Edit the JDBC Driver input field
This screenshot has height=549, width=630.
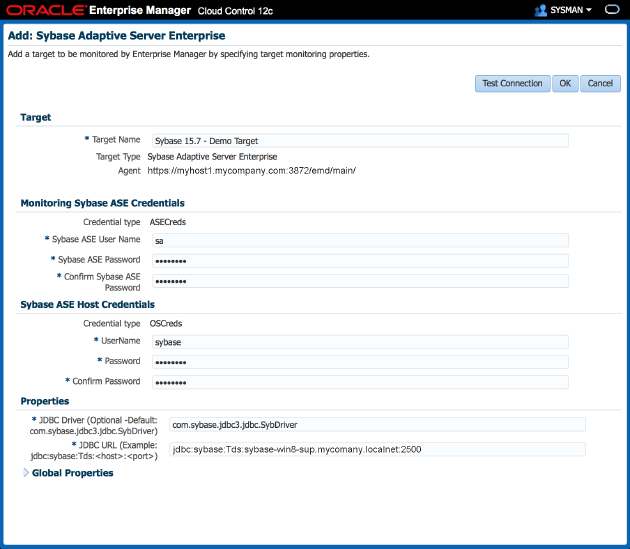click(377, 425)
